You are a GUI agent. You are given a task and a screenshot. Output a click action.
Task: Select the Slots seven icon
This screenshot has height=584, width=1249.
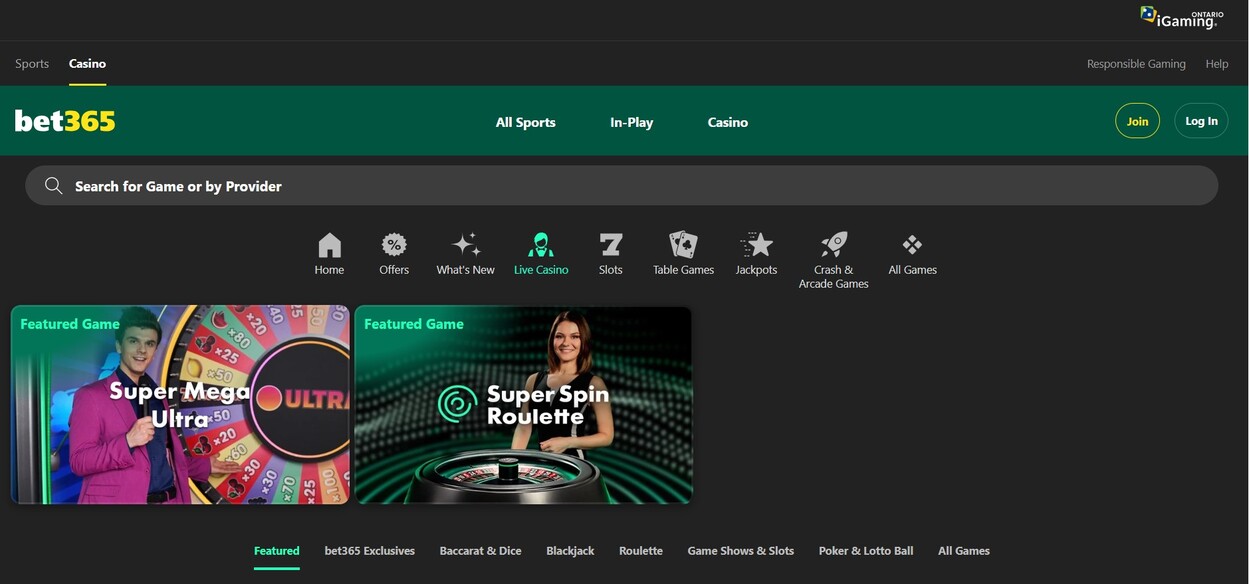610,245
